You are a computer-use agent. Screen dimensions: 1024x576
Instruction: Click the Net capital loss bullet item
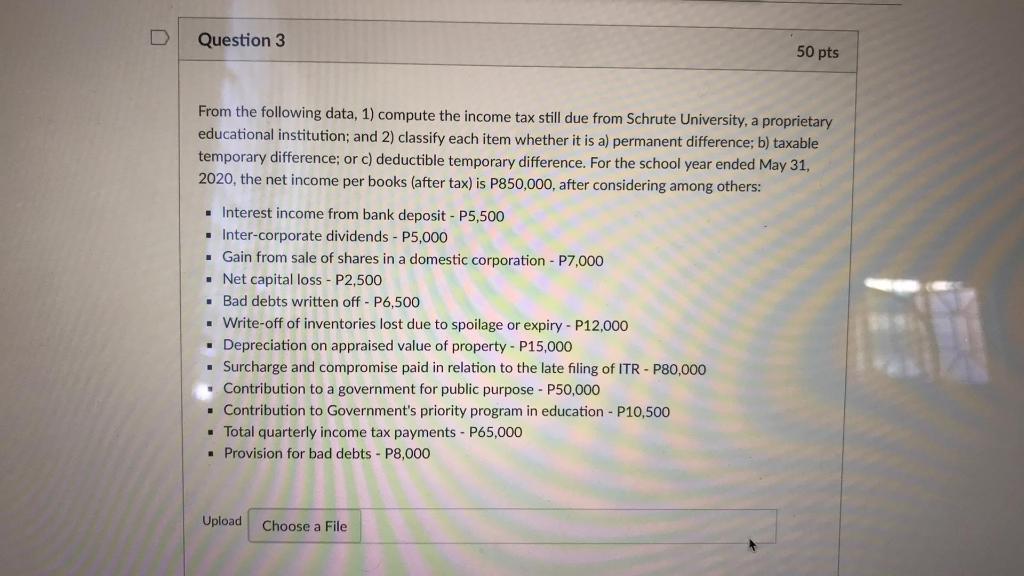coord(301,280)
